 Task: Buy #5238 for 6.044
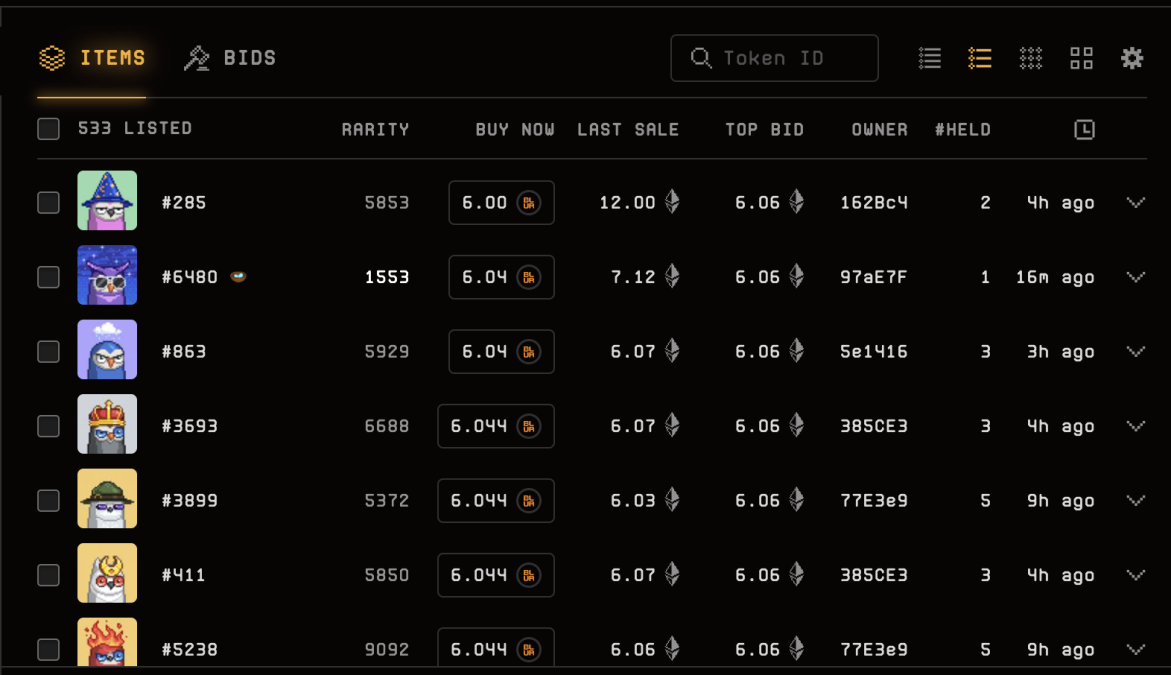(x=496, y=648)
